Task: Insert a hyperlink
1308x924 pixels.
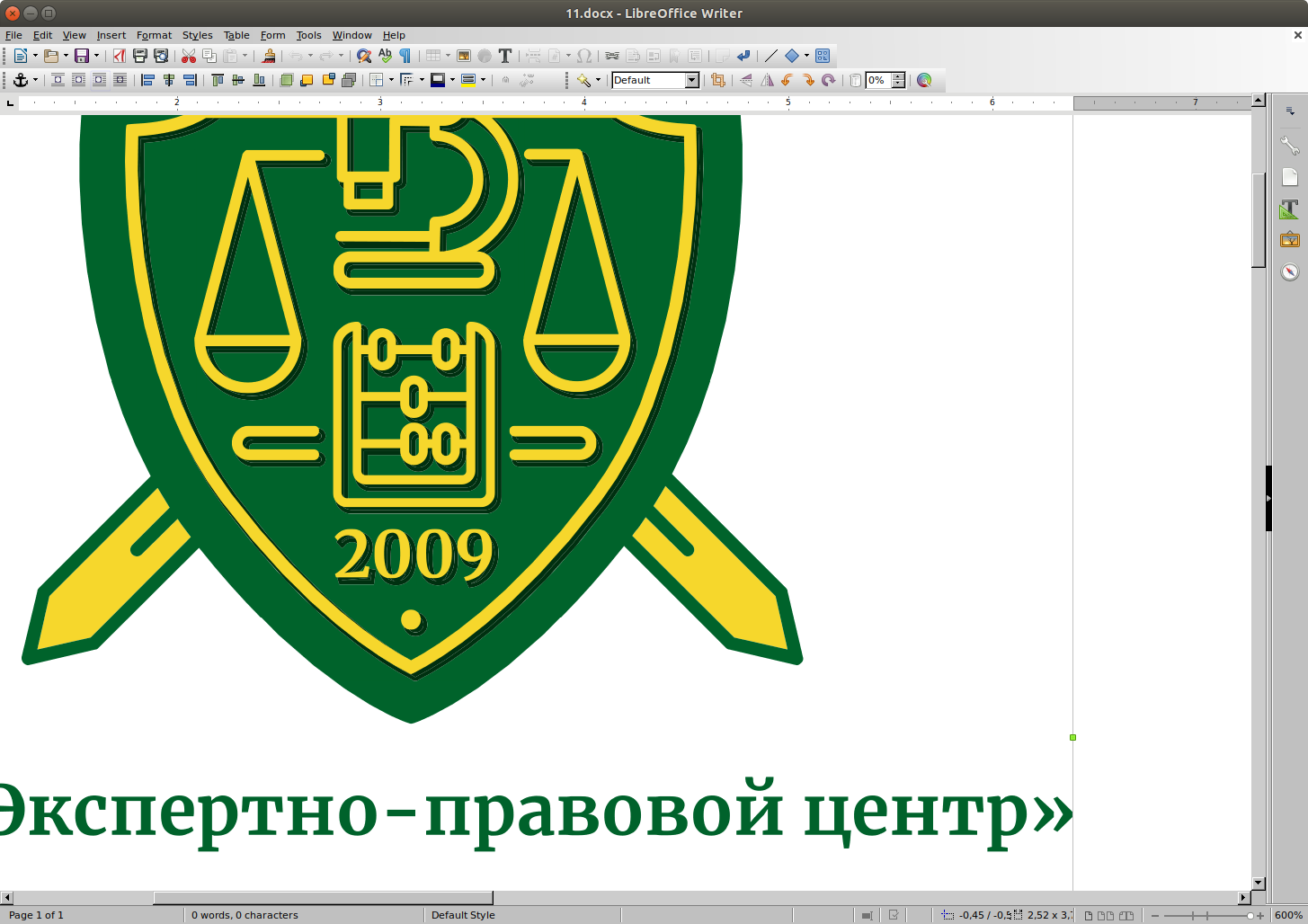Action: coord(612,56)
